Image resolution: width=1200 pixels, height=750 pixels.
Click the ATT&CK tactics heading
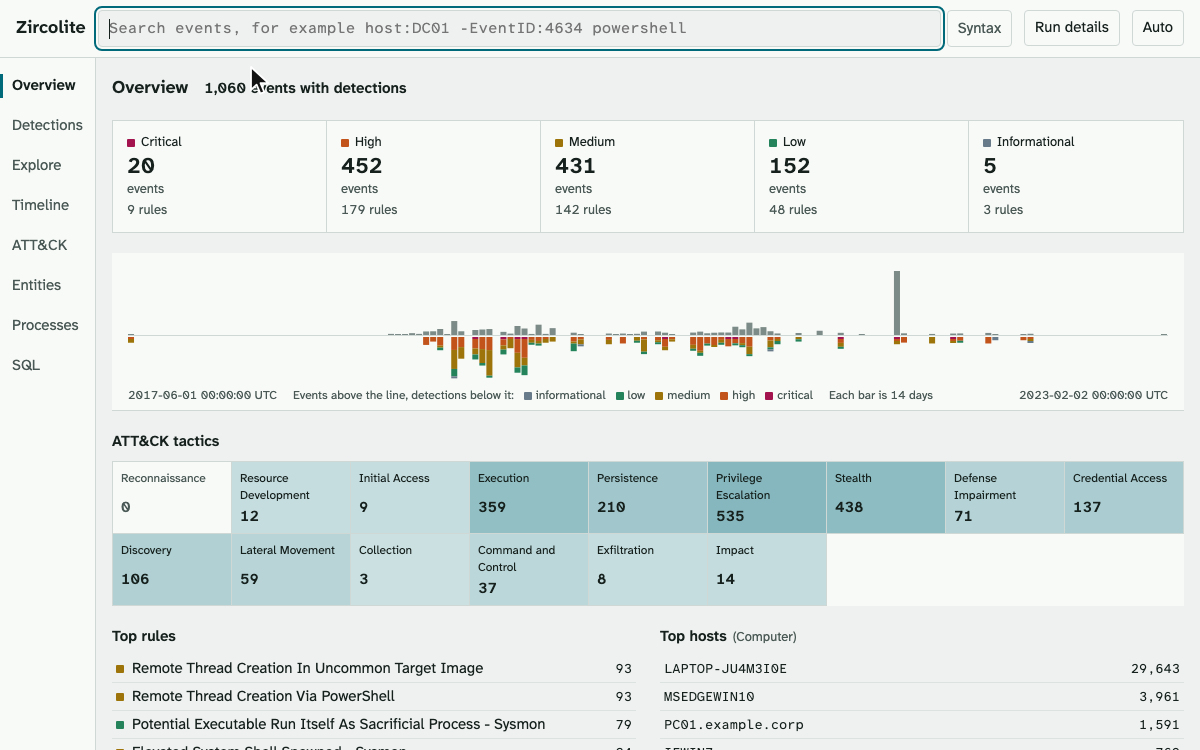click(165, 441)
